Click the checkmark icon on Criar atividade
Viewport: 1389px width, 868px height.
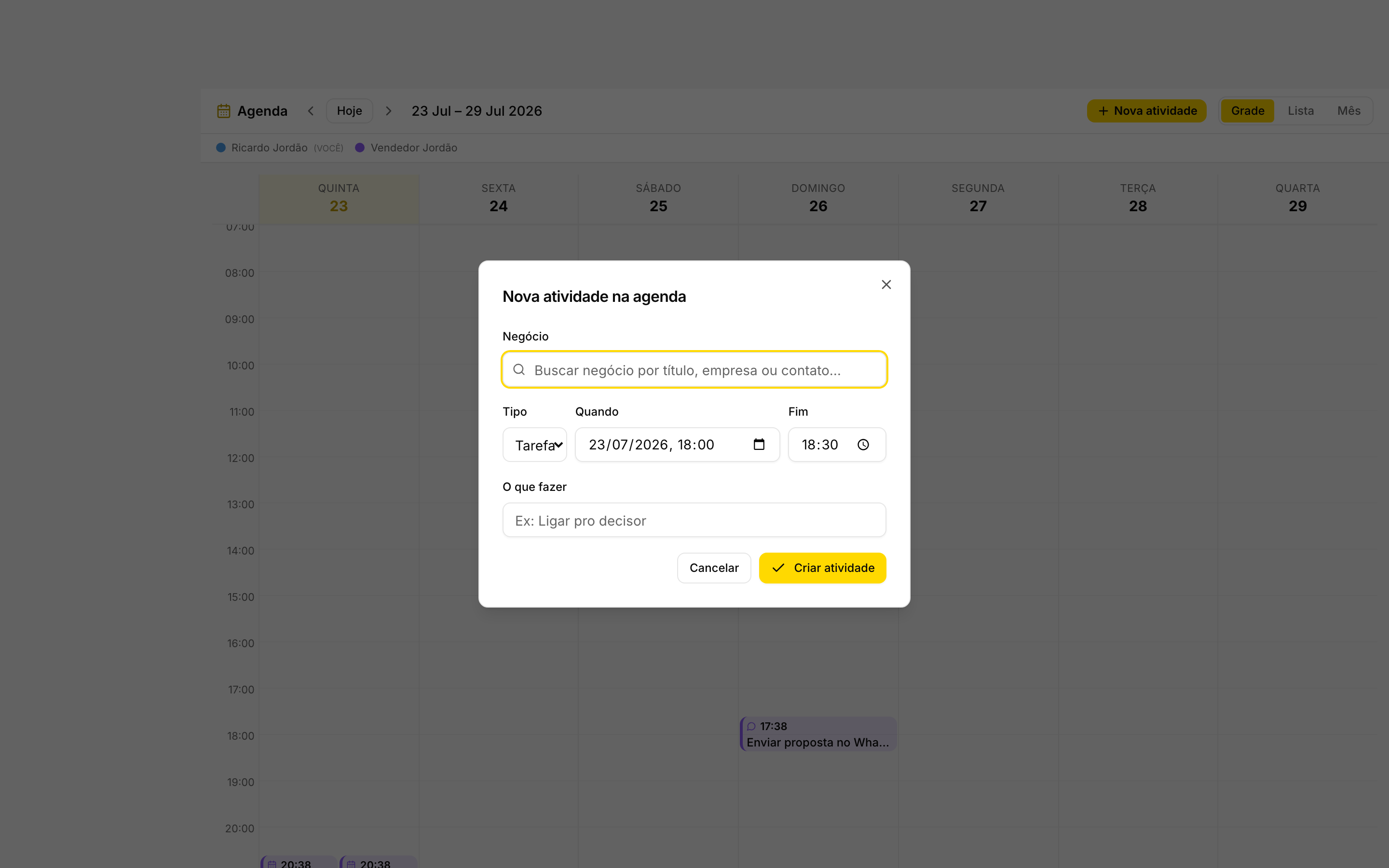click(x=778, y=568)
